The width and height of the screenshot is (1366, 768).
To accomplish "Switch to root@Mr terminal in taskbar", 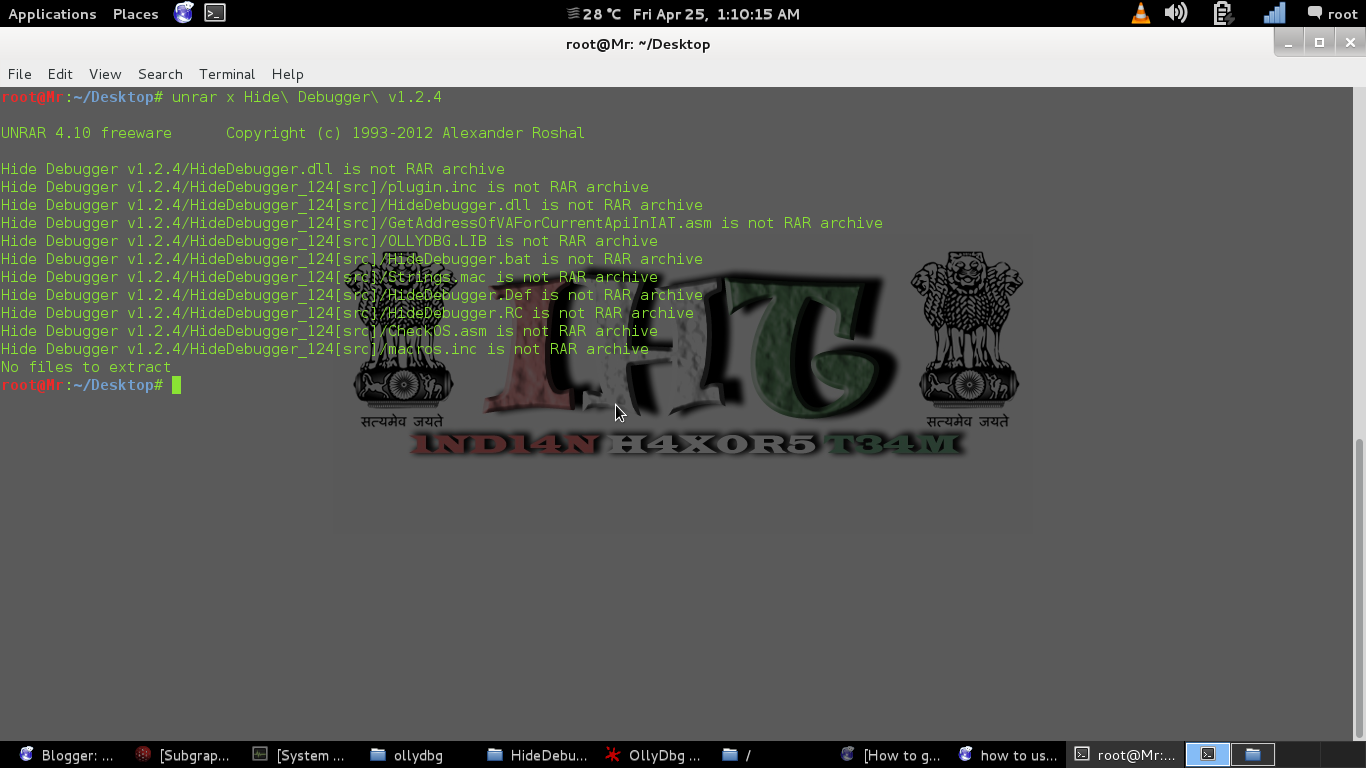I will click(x=1126, y=755).
